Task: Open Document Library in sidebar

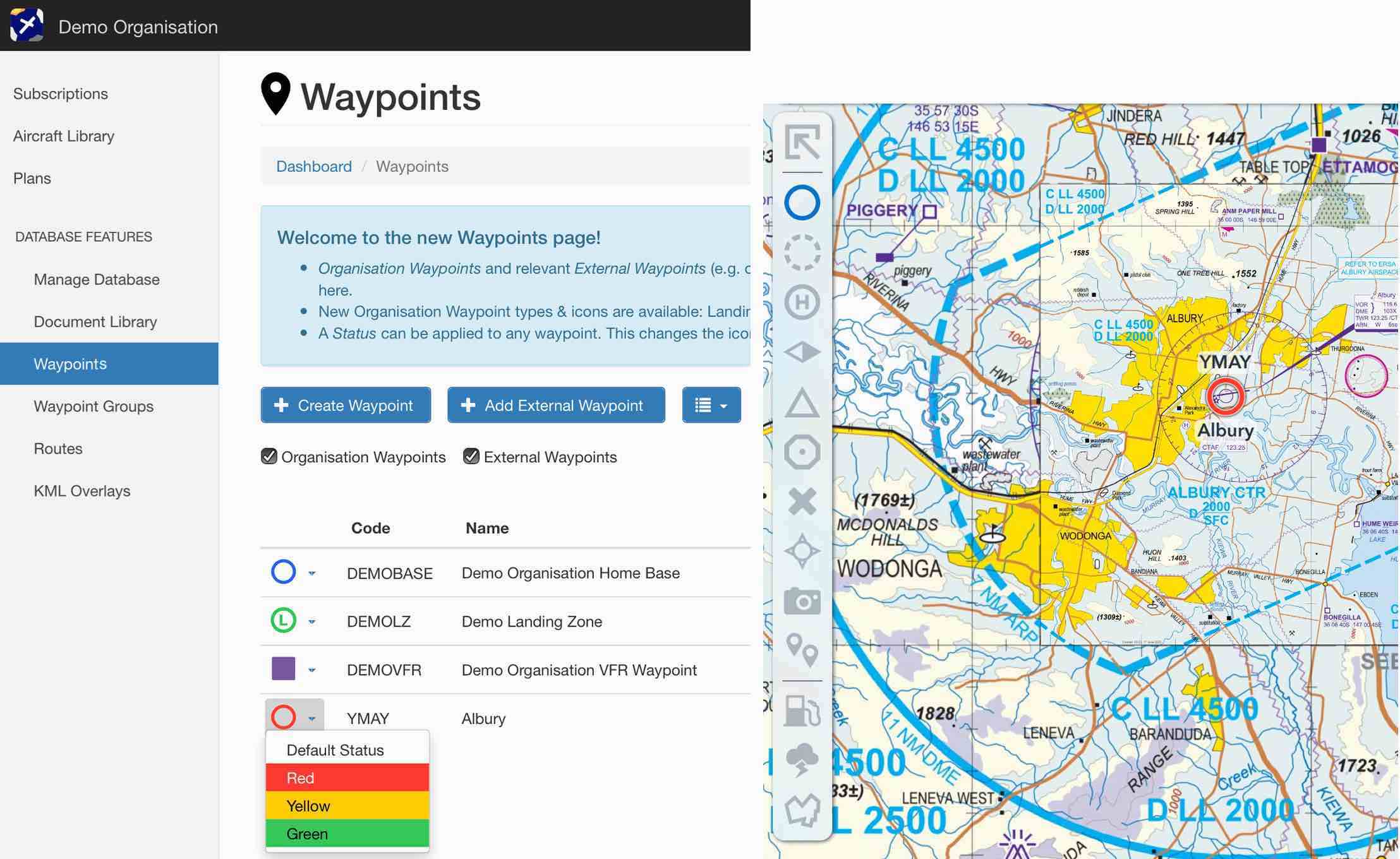Action: point(95,321)
